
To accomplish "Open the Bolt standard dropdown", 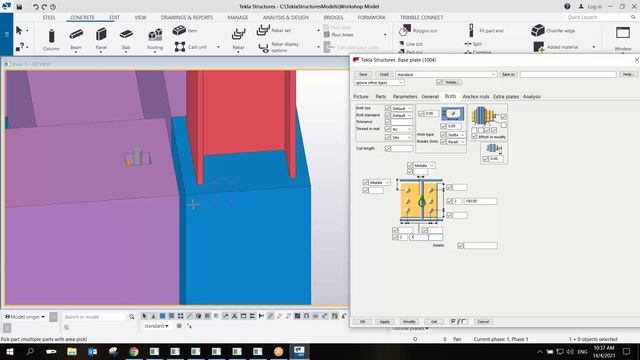I will click(x=402, y=115).
